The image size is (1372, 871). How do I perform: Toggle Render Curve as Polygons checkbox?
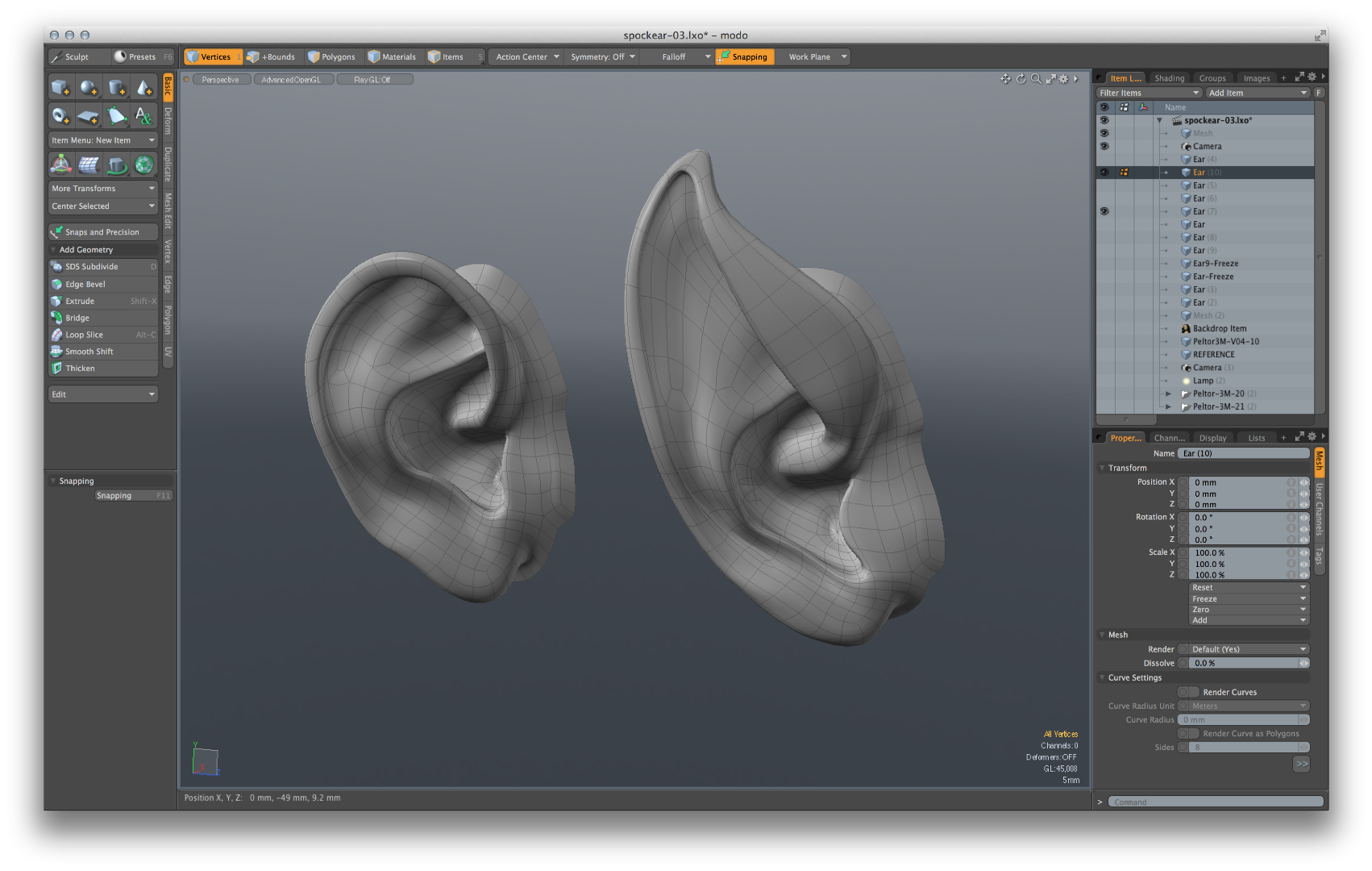pos(1188,734)
